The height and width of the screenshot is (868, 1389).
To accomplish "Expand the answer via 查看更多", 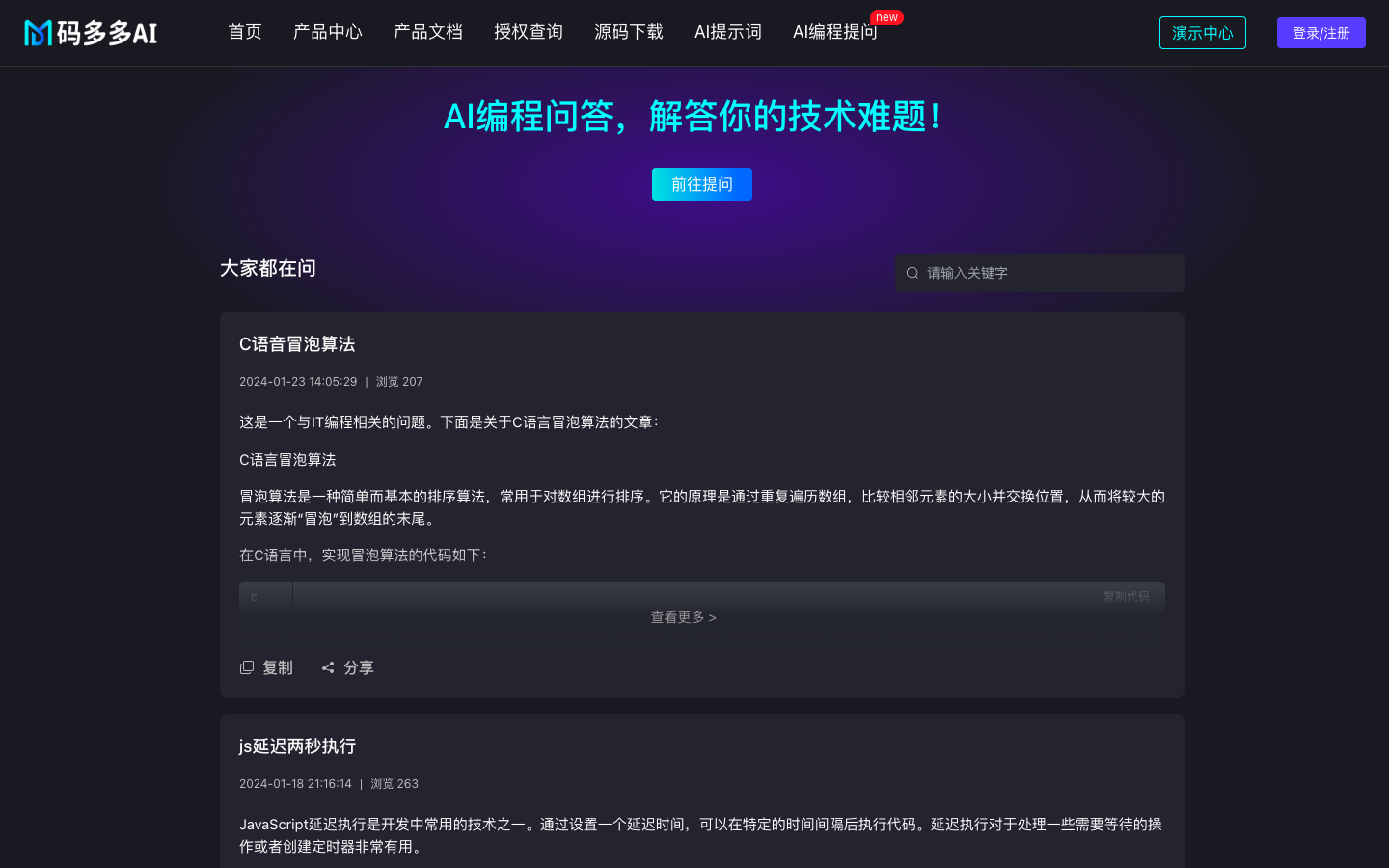I will coord(683,617).
